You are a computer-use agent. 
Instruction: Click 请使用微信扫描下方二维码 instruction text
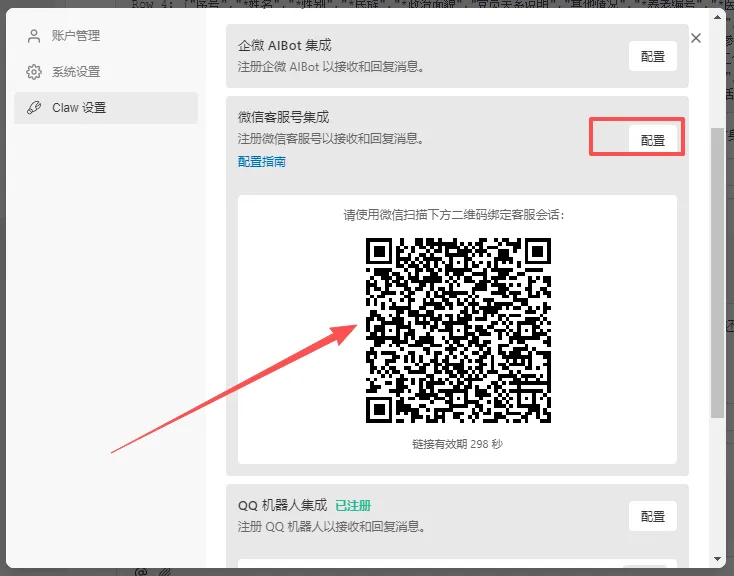tap(454, 215)
